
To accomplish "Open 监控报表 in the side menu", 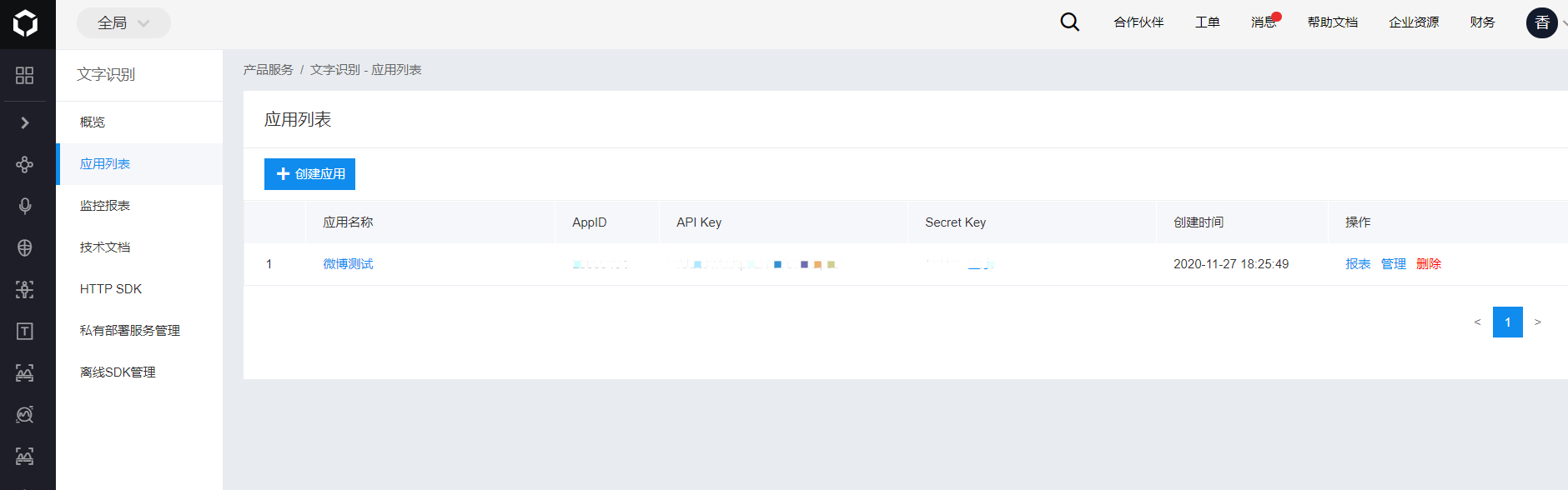I will tap(105, 206).
